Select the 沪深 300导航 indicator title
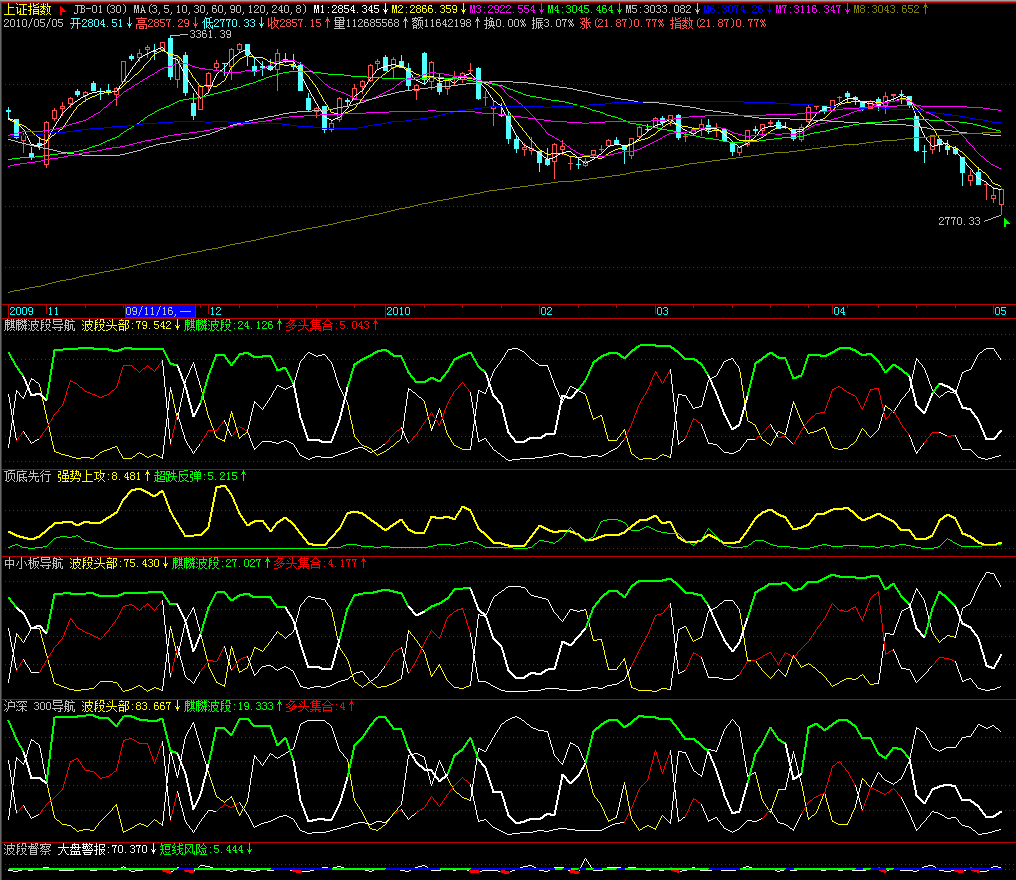 (40, 706)
